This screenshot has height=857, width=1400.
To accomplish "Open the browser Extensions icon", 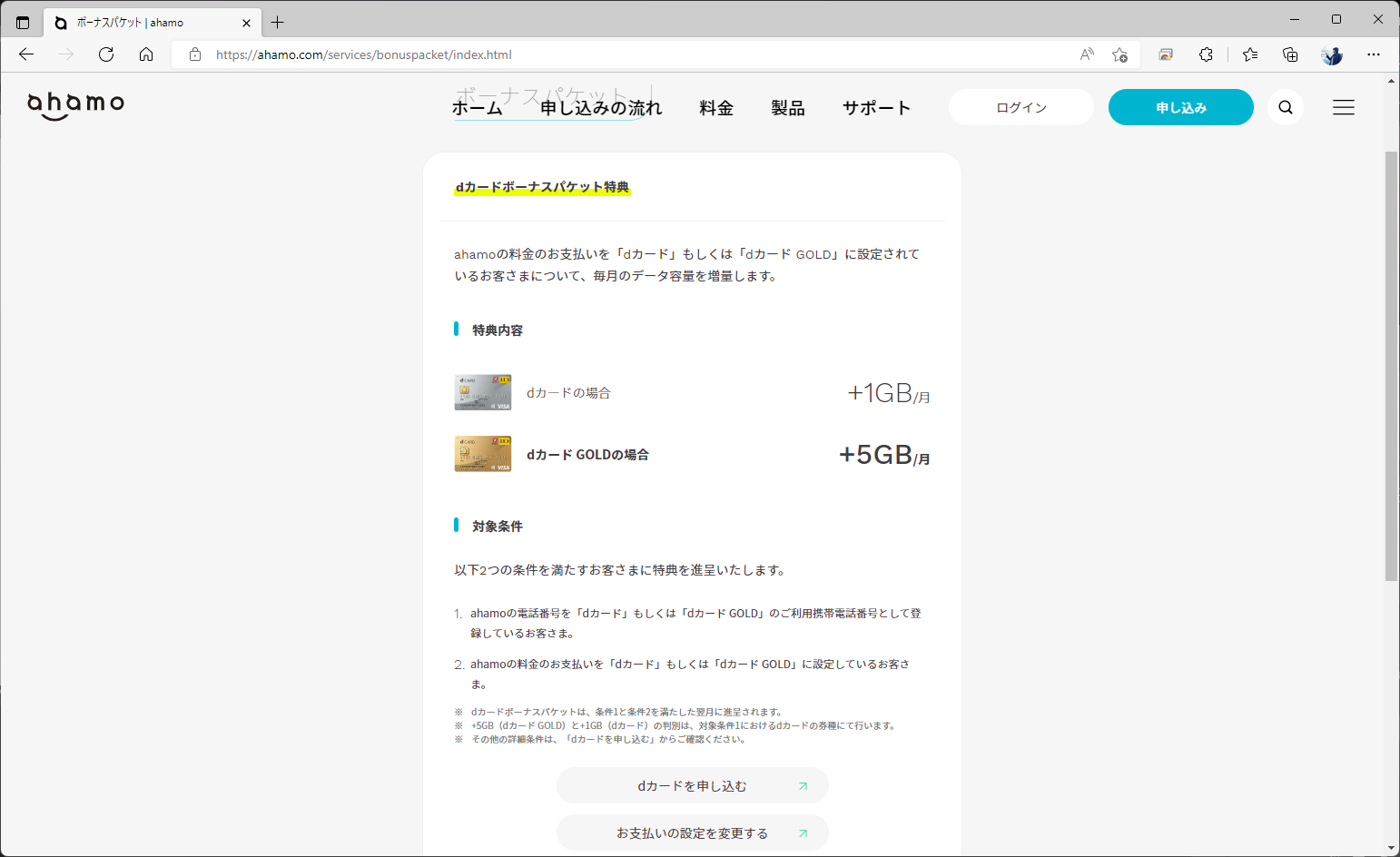I will tap(1206, 54).
